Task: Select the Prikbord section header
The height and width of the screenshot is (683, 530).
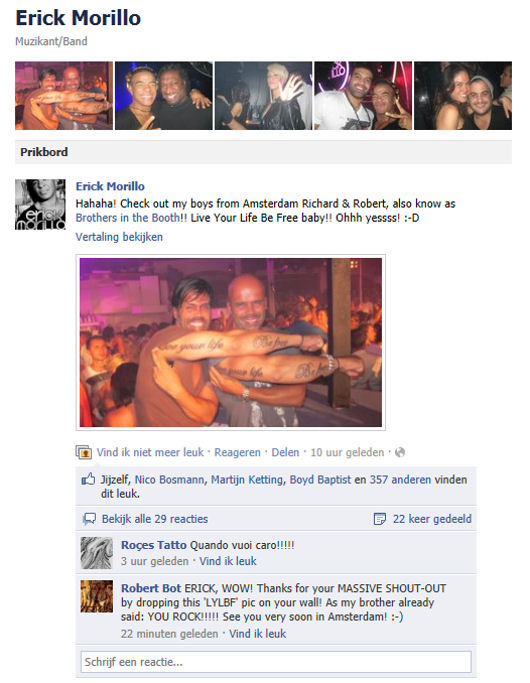Action: (263, 152)
